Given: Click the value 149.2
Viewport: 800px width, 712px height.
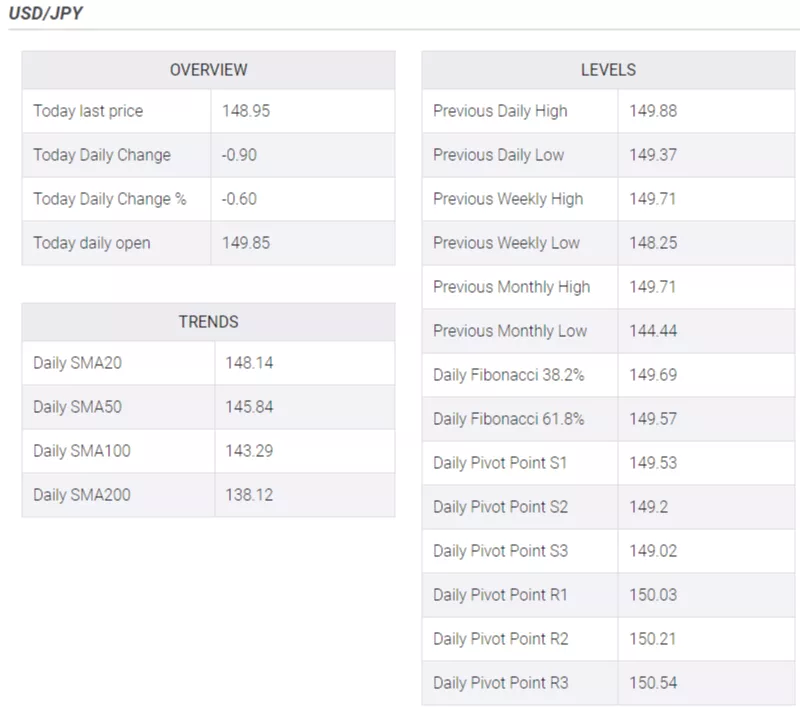Looking at the screenshot, I should click(x=648, y=506).
